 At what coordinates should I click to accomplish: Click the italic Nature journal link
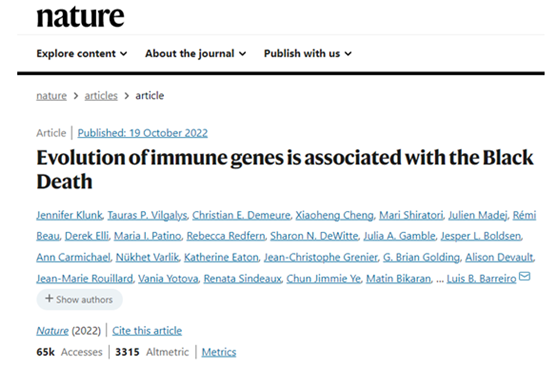coord(52,331)
